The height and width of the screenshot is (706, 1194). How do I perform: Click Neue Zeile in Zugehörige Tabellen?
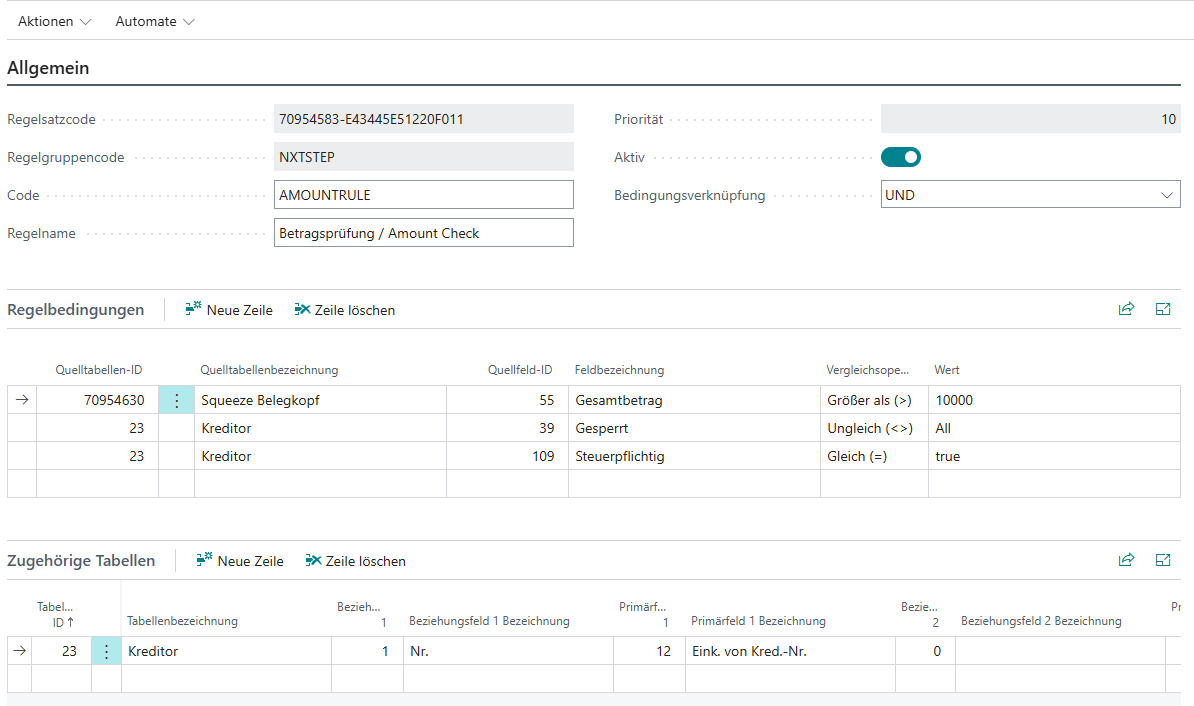click(240, 561)
